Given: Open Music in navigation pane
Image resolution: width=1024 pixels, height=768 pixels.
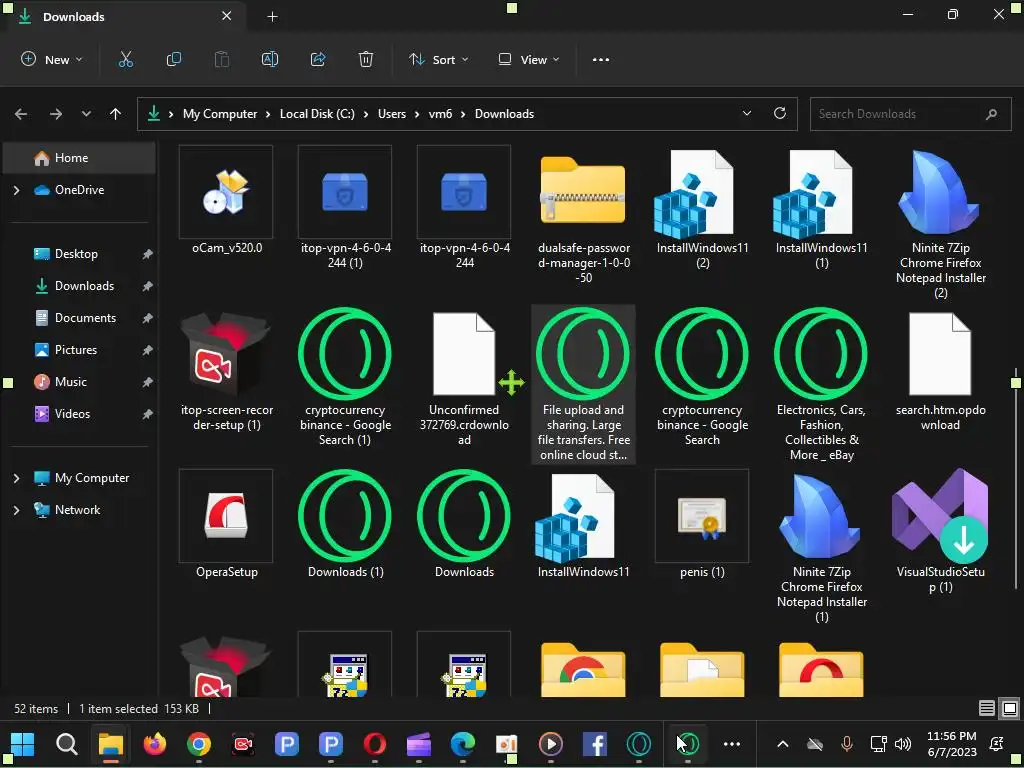Looking at the screenshot, I should (79, 382).
